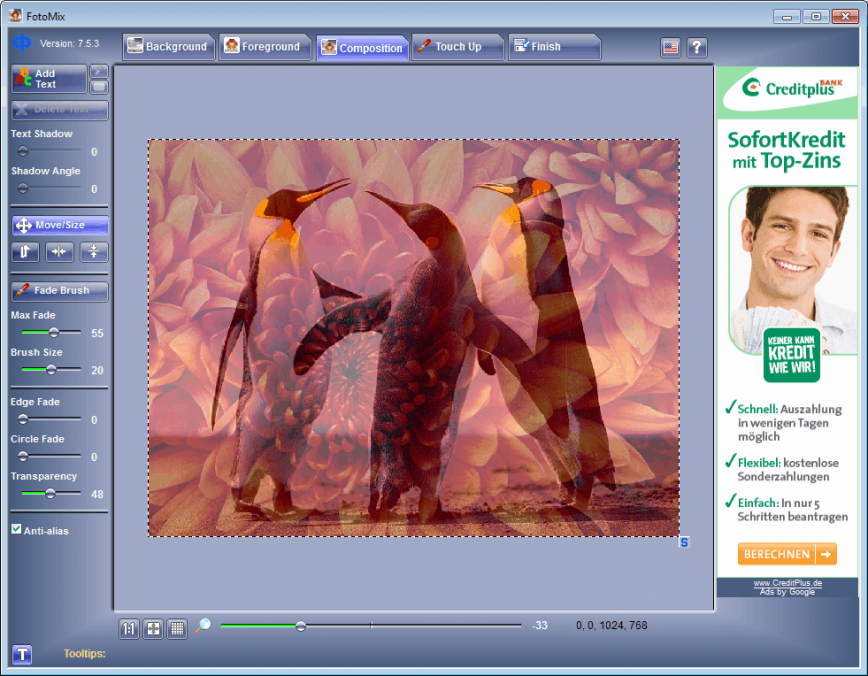Toggle the Anti-alias checkbox
The height and width of the screenshot is (676, 868).
point(15,530)
